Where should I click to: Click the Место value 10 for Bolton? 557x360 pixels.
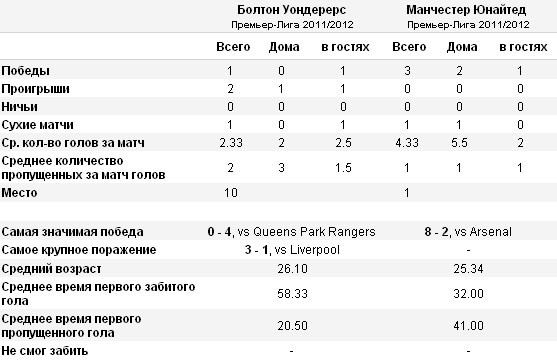point(231,193)
